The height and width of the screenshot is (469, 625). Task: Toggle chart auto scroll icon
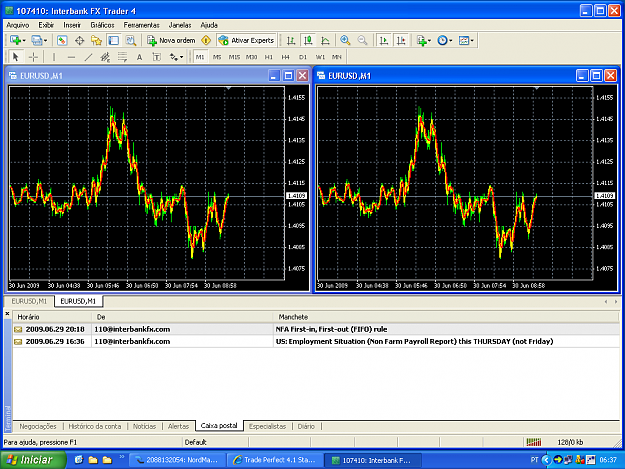384,40
